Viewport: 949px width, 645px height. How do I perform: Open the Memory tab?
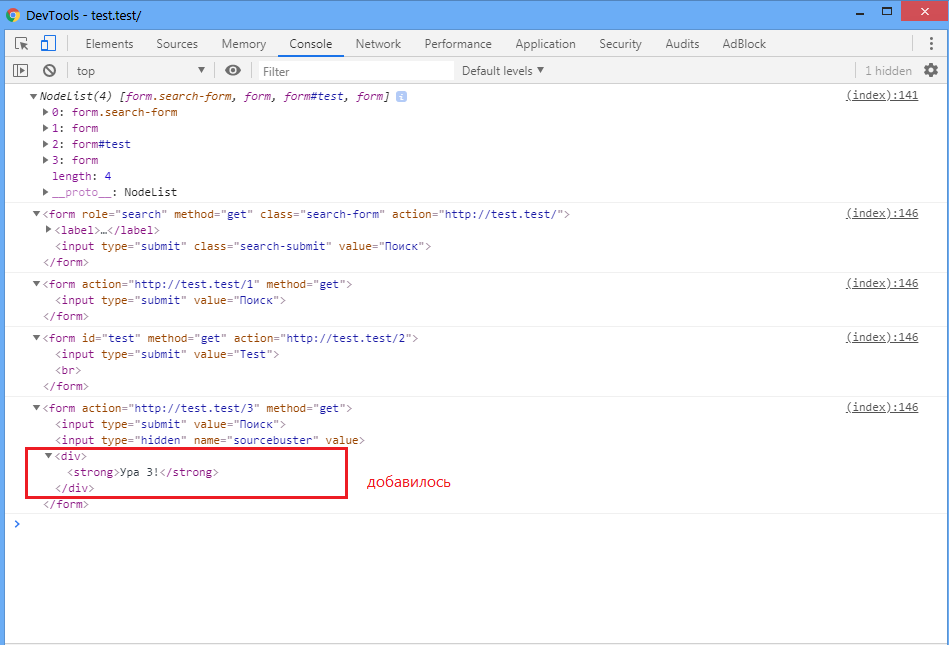point(243,44)
